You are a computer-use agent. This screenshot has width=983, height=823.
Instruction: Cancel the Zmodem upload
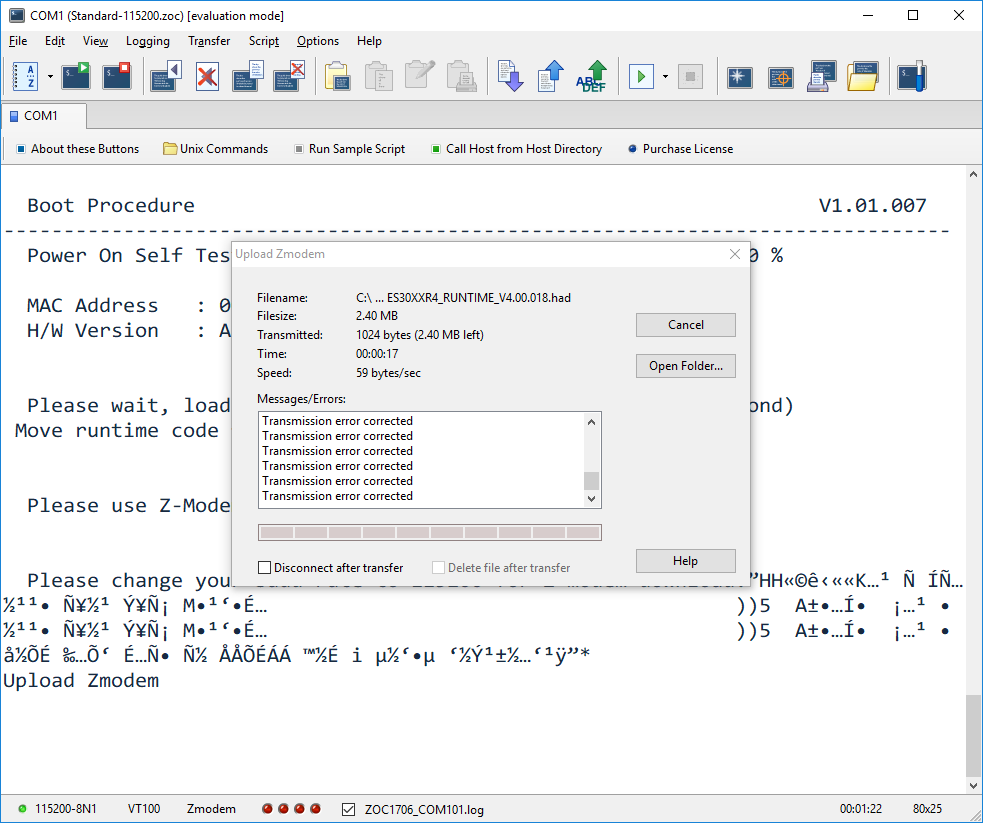tap(685, 325)
